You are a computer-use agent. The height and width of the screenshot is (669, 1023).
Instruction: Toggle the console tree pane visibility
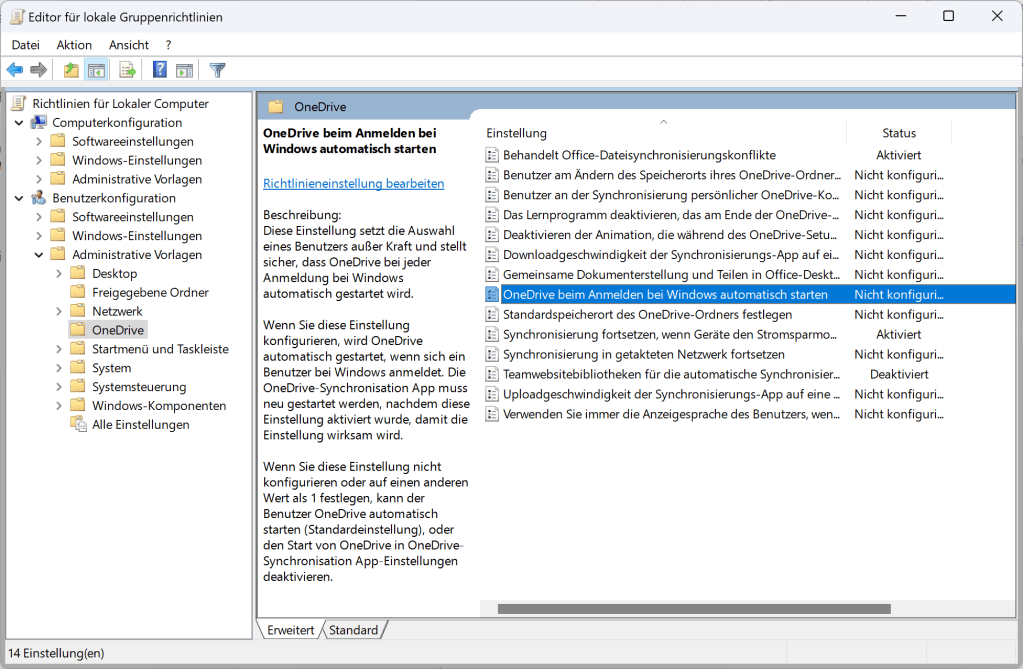coord(96,69)
